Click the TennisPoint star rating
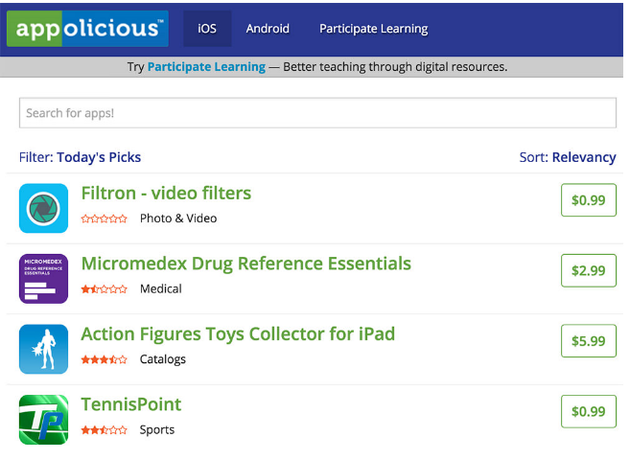The height and width of the screenshot is (460, 630). pos(104,430)
